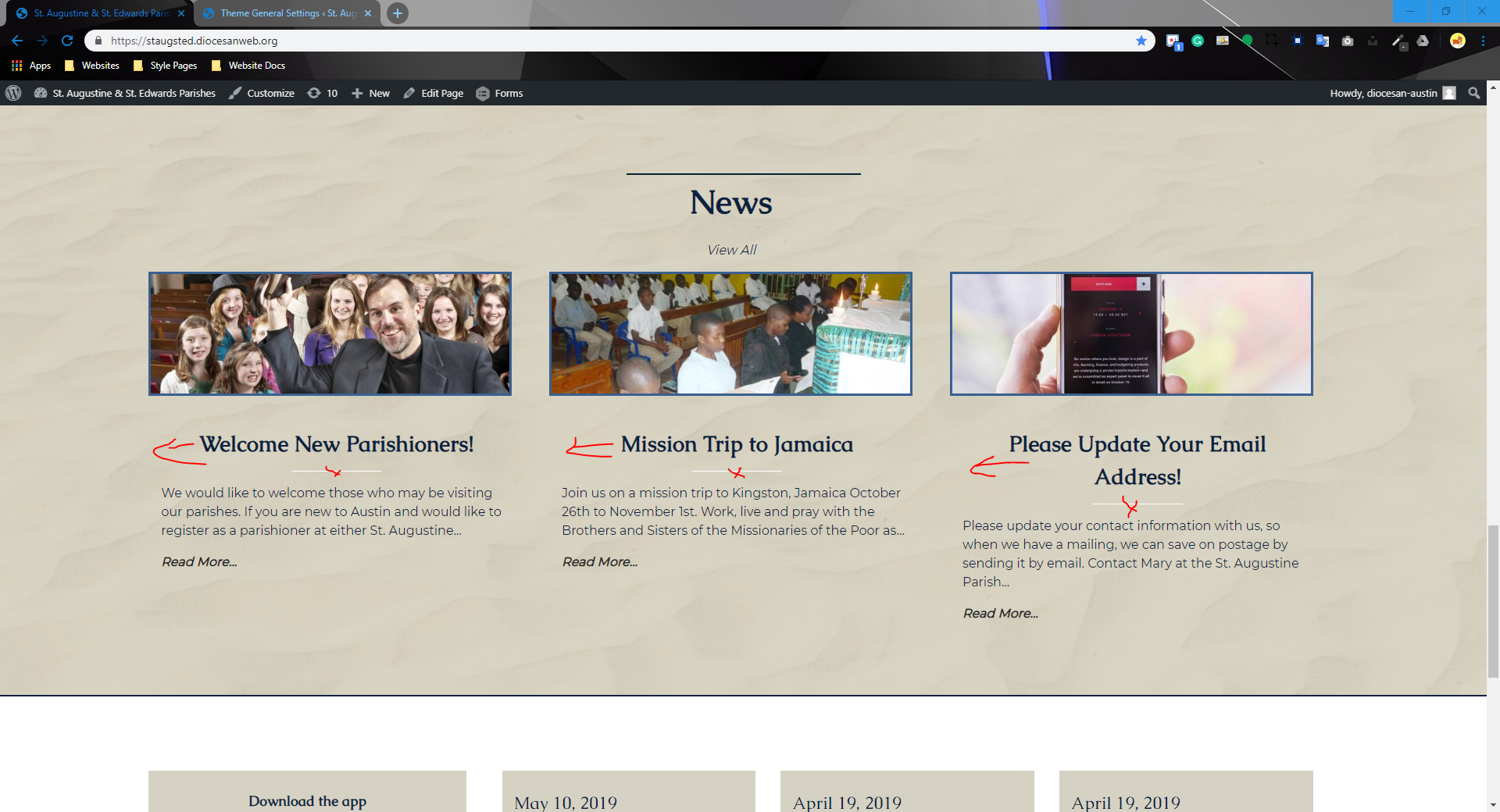The height and width of the screenshot is (812, 1500).
Task: Reload the current page
Action: (67, 41)
